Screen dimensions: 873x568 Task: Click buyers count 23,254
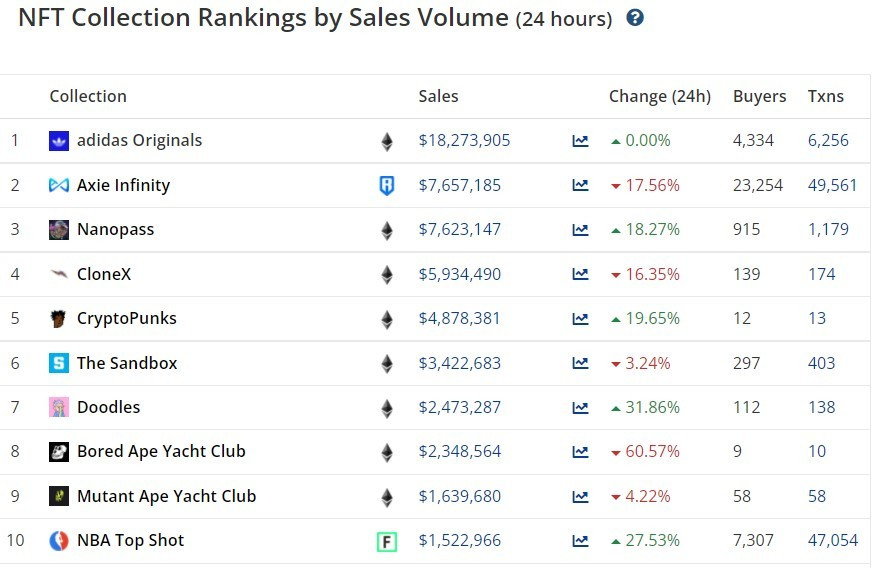[758, 185]
